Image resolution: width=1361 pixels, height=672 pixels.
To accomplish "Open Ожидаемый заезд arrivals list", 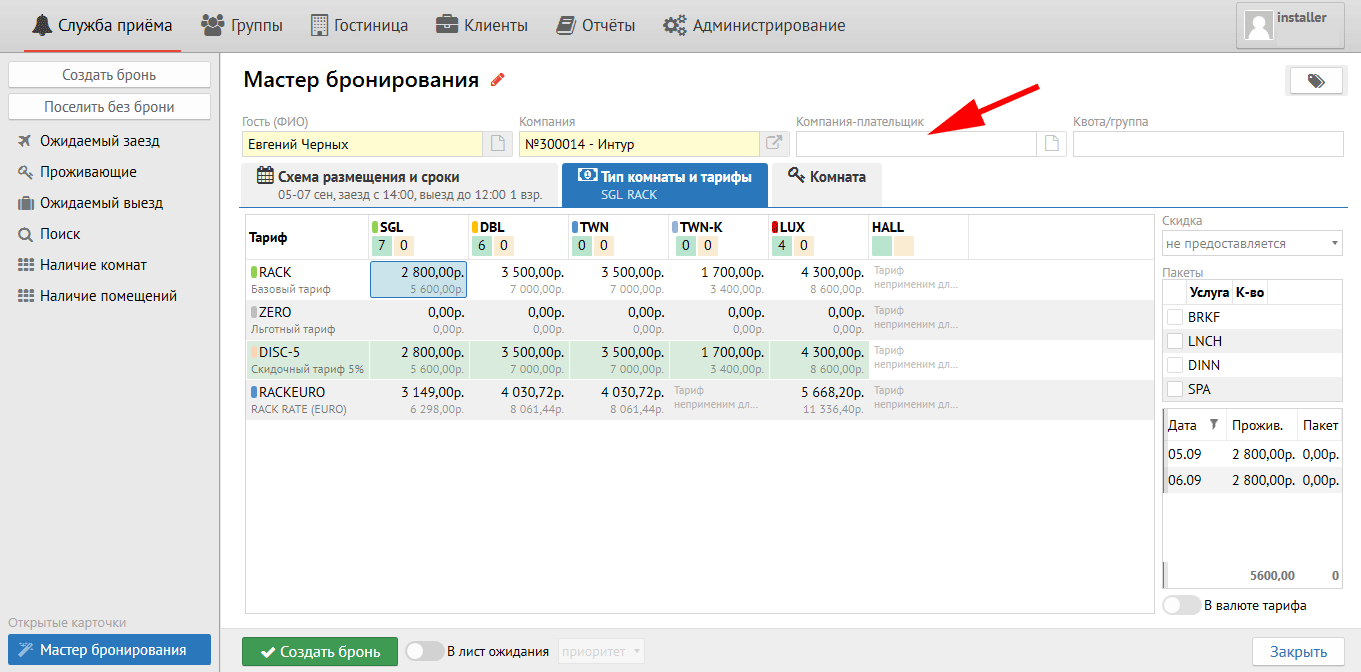I will (99, 141).
